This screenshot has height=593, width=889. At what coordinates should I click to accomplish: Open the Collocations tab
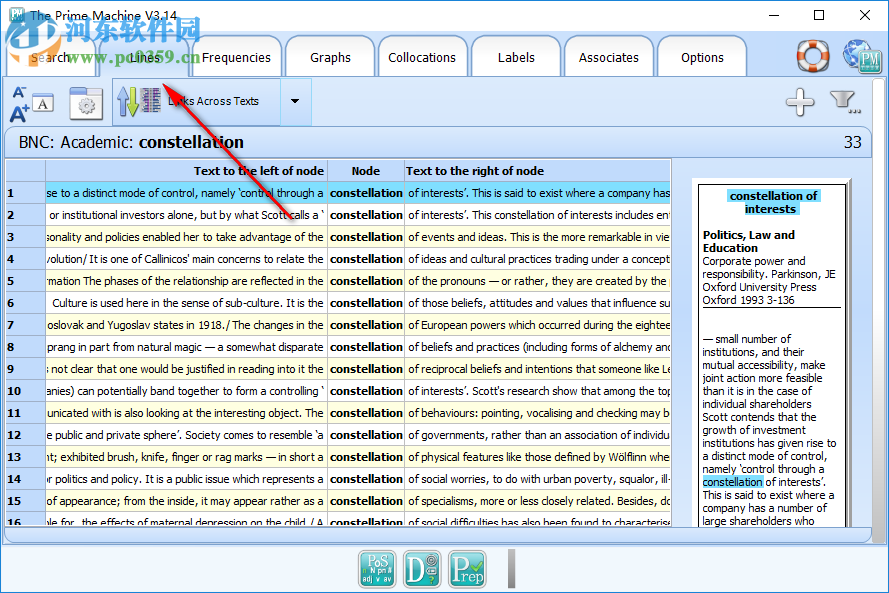[422, 57]
